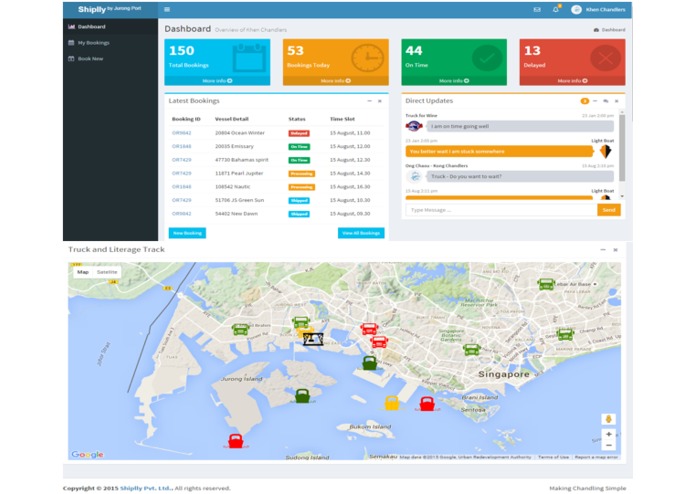Select the red boat marker near Sentosa

(427, 404)
